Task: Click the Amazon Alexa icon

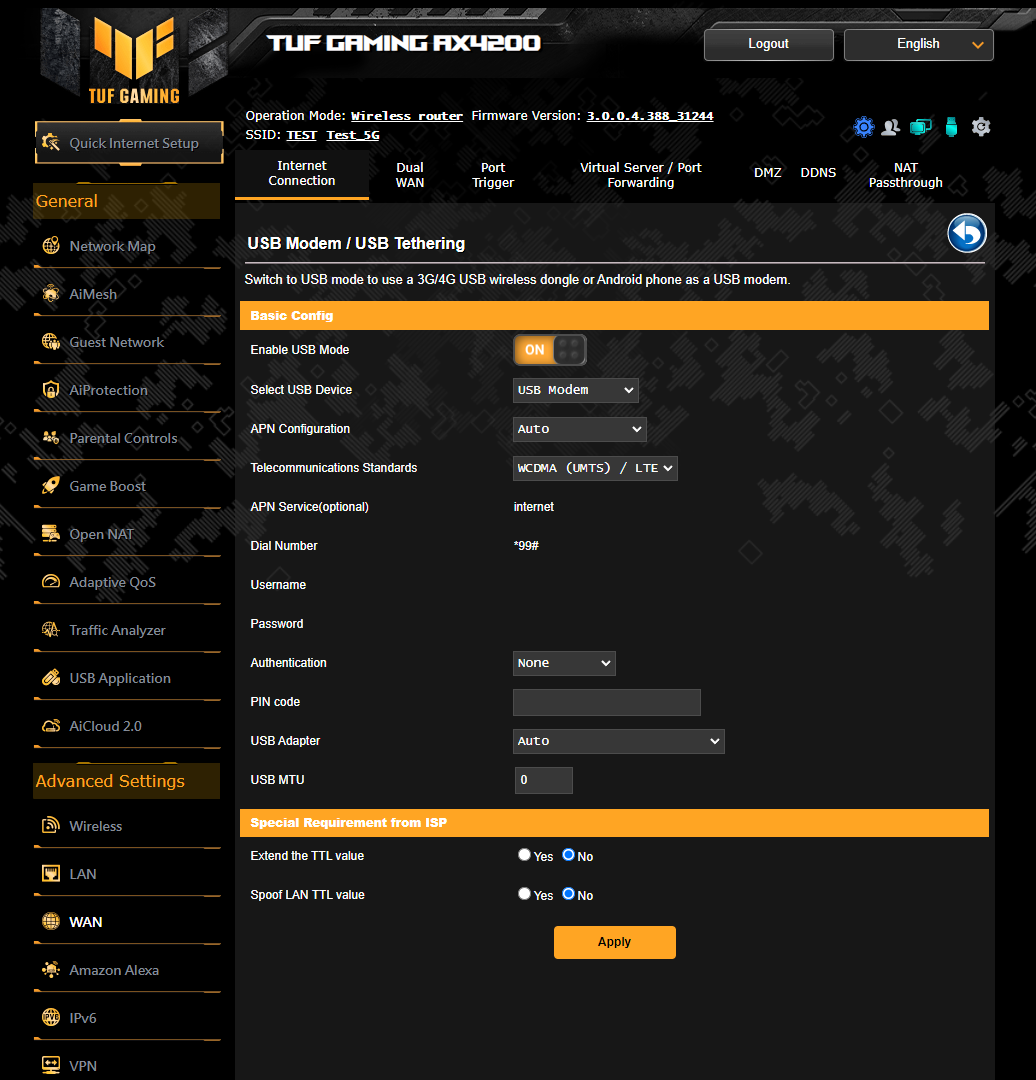Action: point(51,970)
